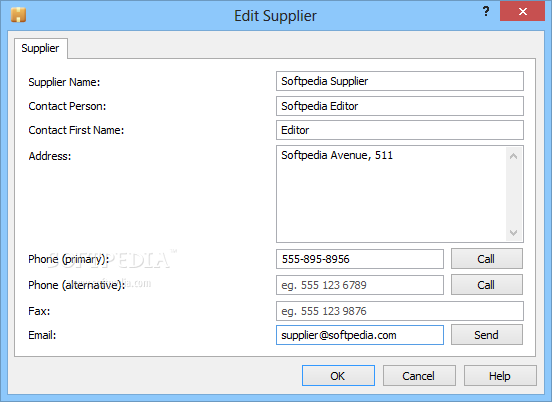This screenshot has width=552, height=402.
Task: Click the Fax number field
Action: click(x=400, y=311)
